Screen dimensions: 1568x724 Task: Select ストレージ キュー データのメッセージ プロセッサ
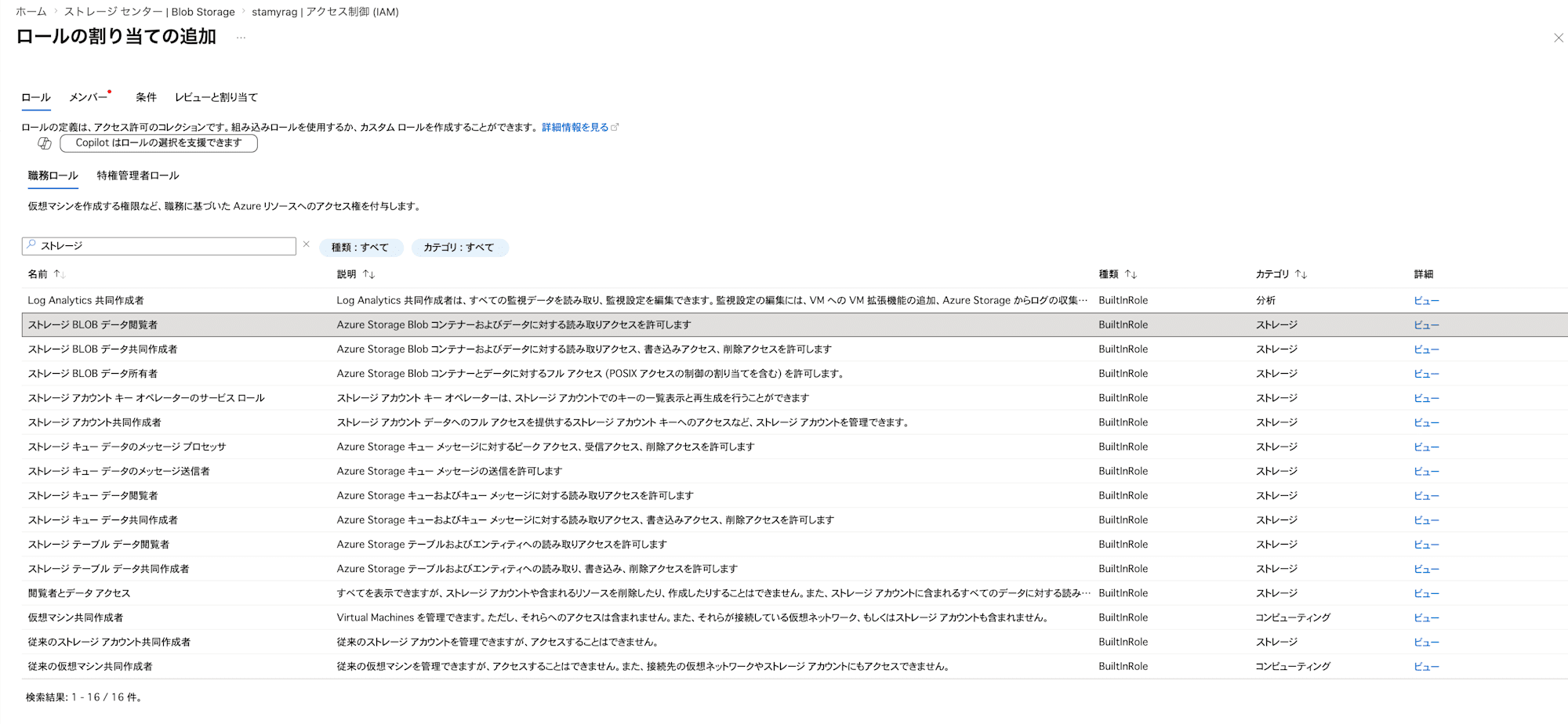(x=127, y=447)
